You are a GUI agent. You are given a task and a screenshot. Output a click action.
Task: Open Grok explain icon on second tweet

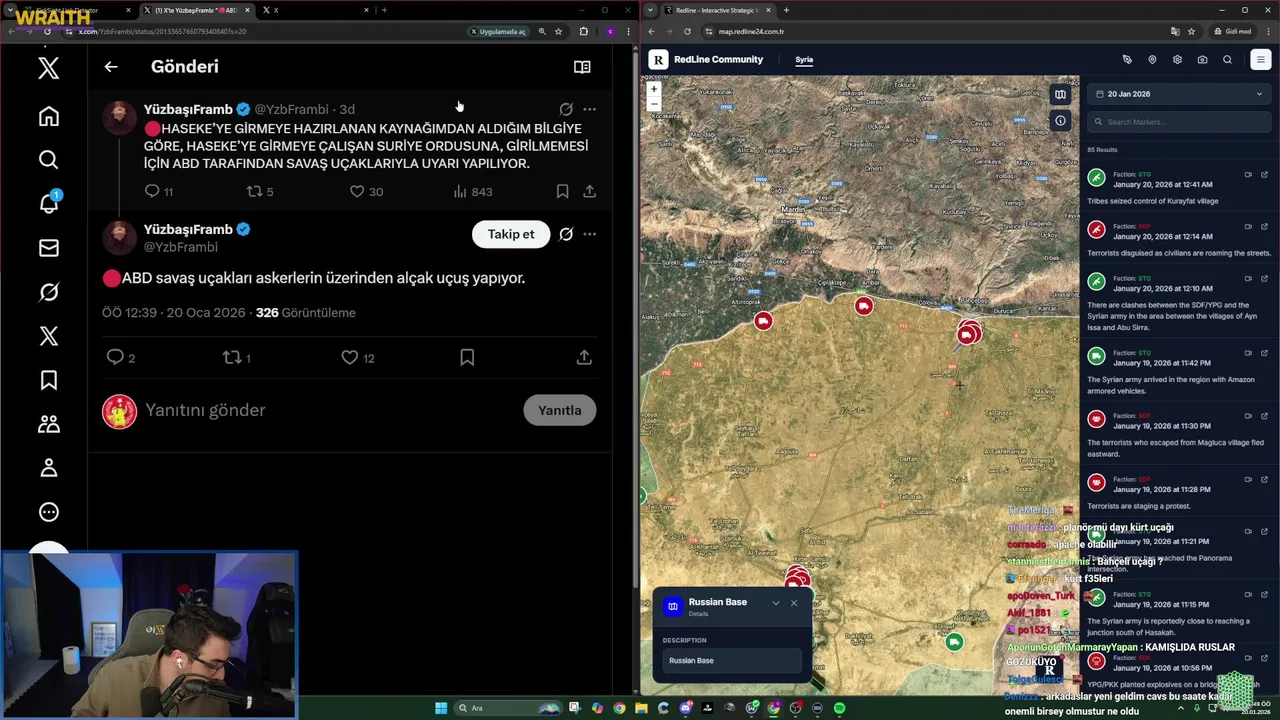tap(566, 234)
